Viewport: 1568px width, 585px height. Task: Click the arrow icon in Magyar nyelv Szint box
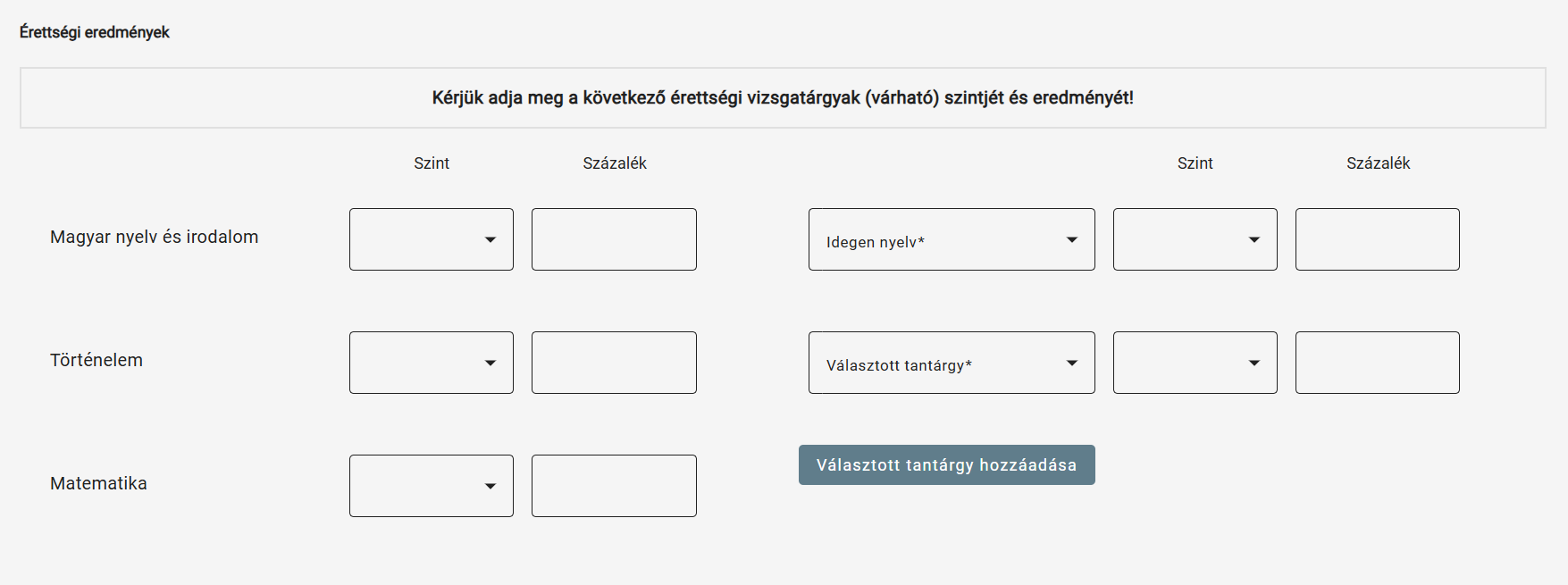click(x=491, y=239)
